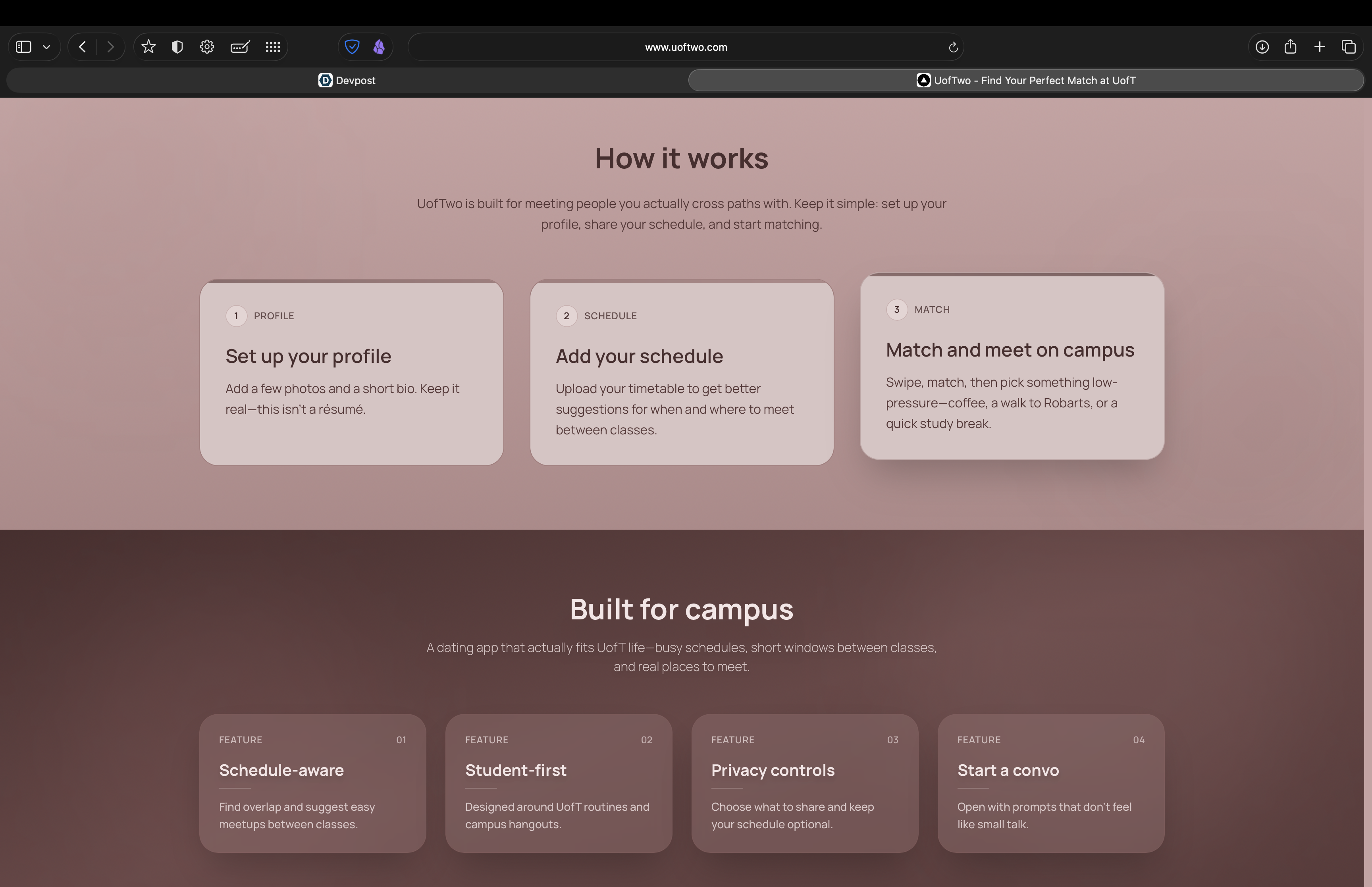Go back to the previous page
Image resolution: width=1372 pixels, height=887 pixels.
pos(82,47)
